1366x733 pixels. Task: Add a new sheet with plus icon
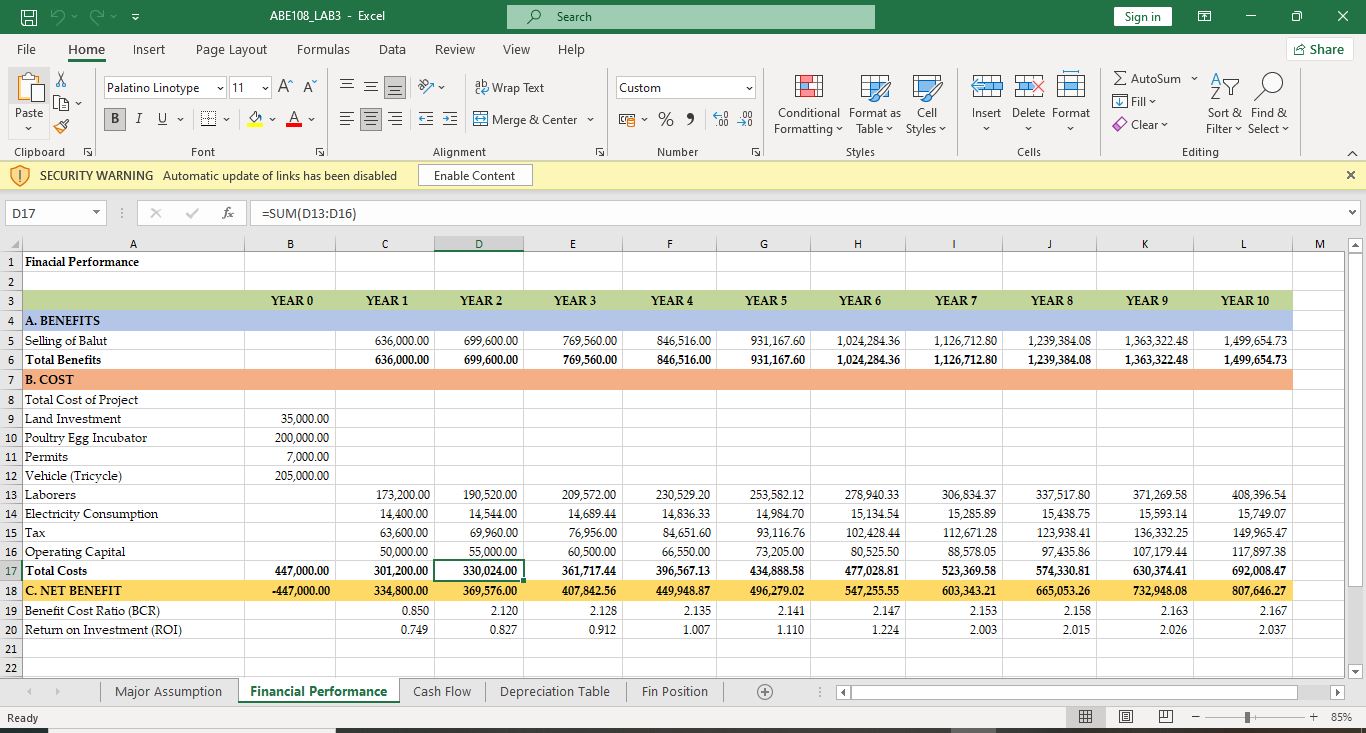tap(765, 692)
